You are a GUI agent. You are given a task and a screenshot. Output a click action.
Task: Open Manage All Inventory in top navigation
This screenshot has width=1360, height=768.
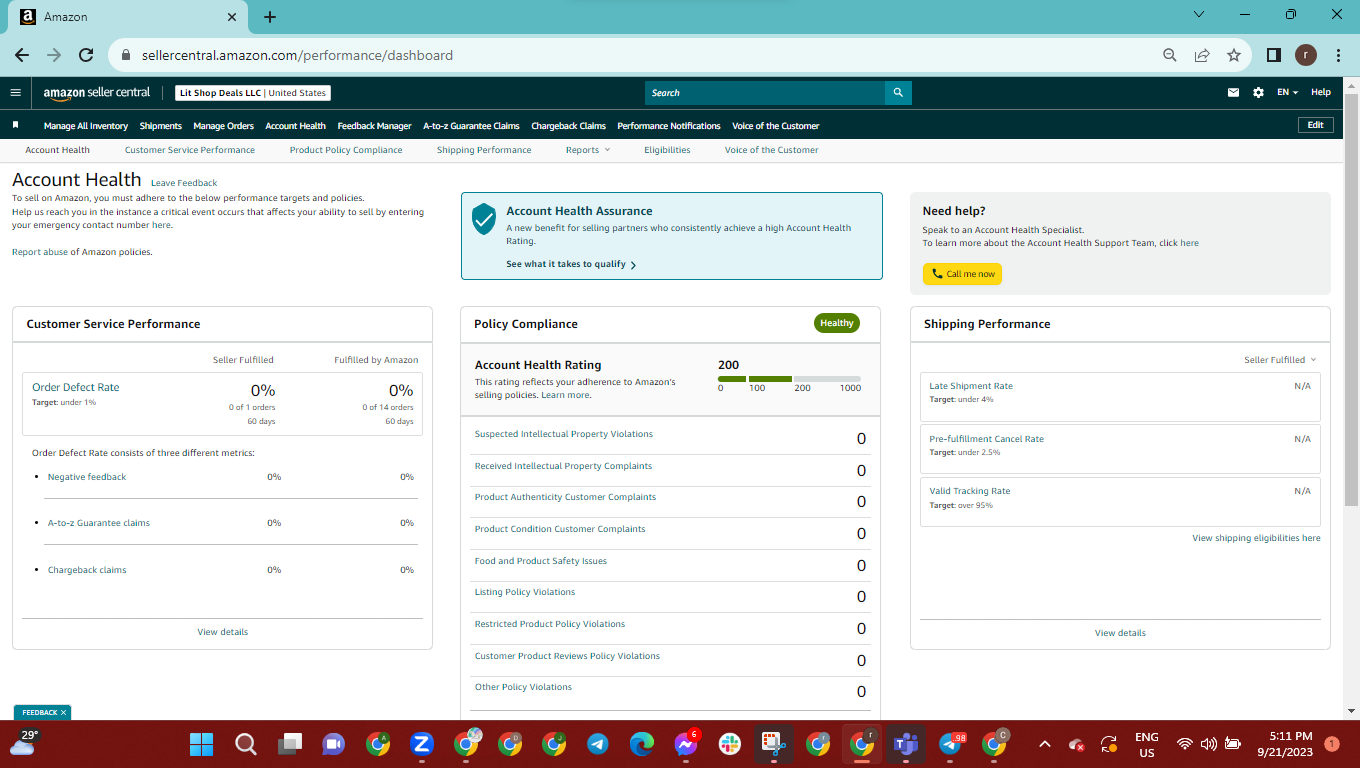tap(86, 126)
